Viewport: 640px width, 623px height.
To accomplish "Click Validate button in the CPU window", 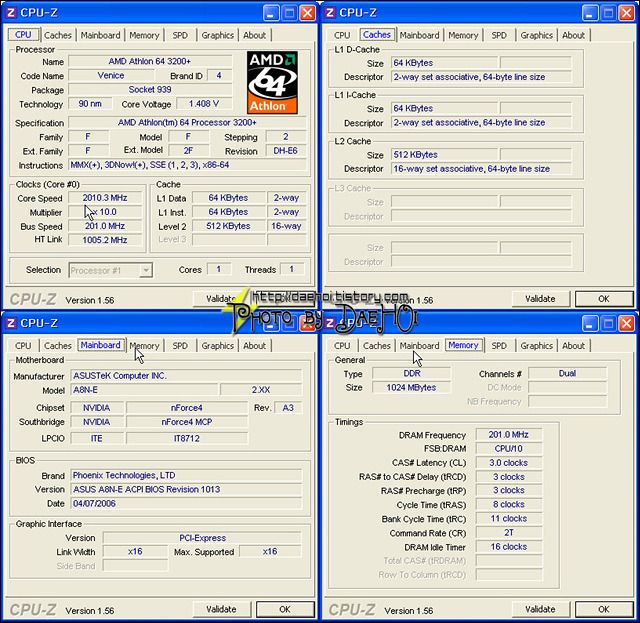I will [220, 298].
